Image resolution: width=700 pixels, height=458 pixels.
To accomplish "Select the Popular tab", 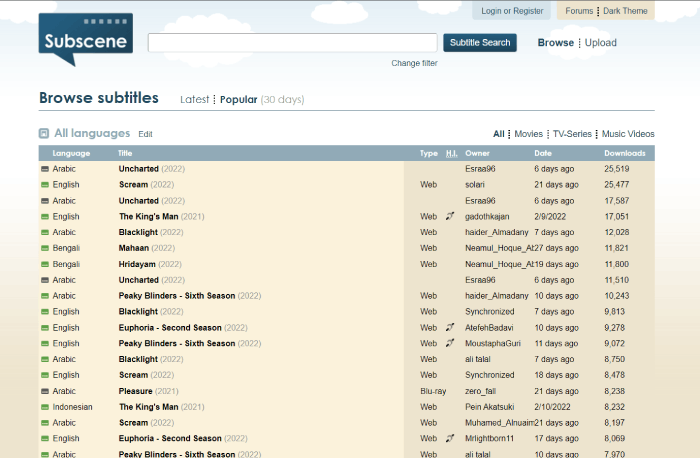I will 238,100.
